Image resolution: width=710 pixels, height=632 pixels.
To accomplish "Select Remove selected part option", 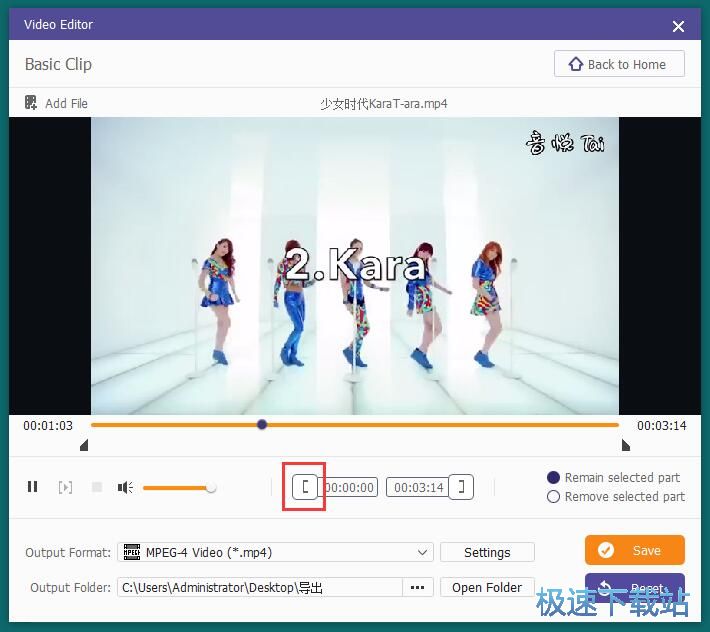I will tap(616, 497).
